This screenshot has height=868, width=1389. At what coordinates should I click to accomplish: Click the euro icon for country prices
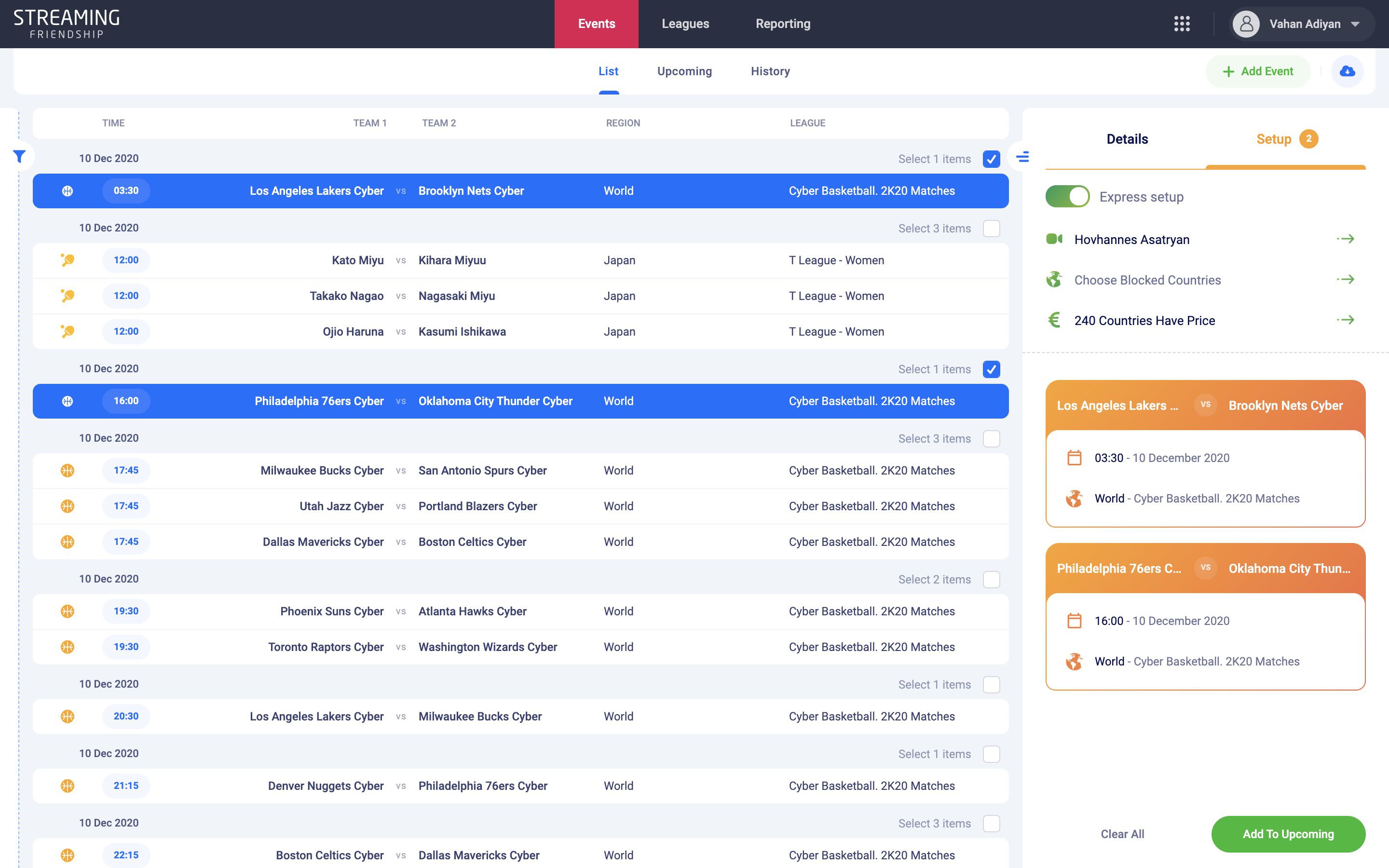coord(1054,320)
